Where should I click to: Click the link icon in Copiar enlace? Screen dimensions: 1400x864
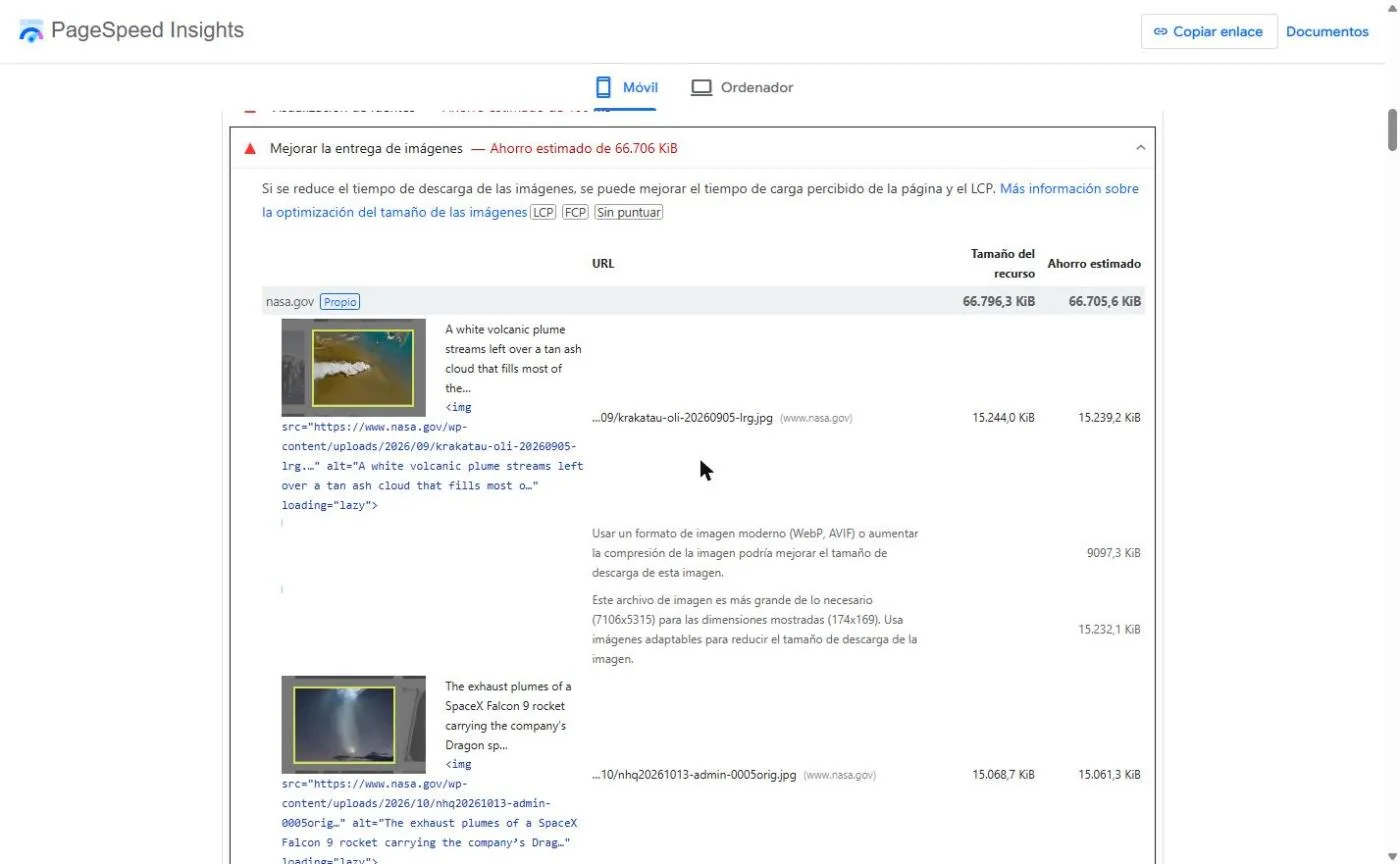tap(1161, 32)
